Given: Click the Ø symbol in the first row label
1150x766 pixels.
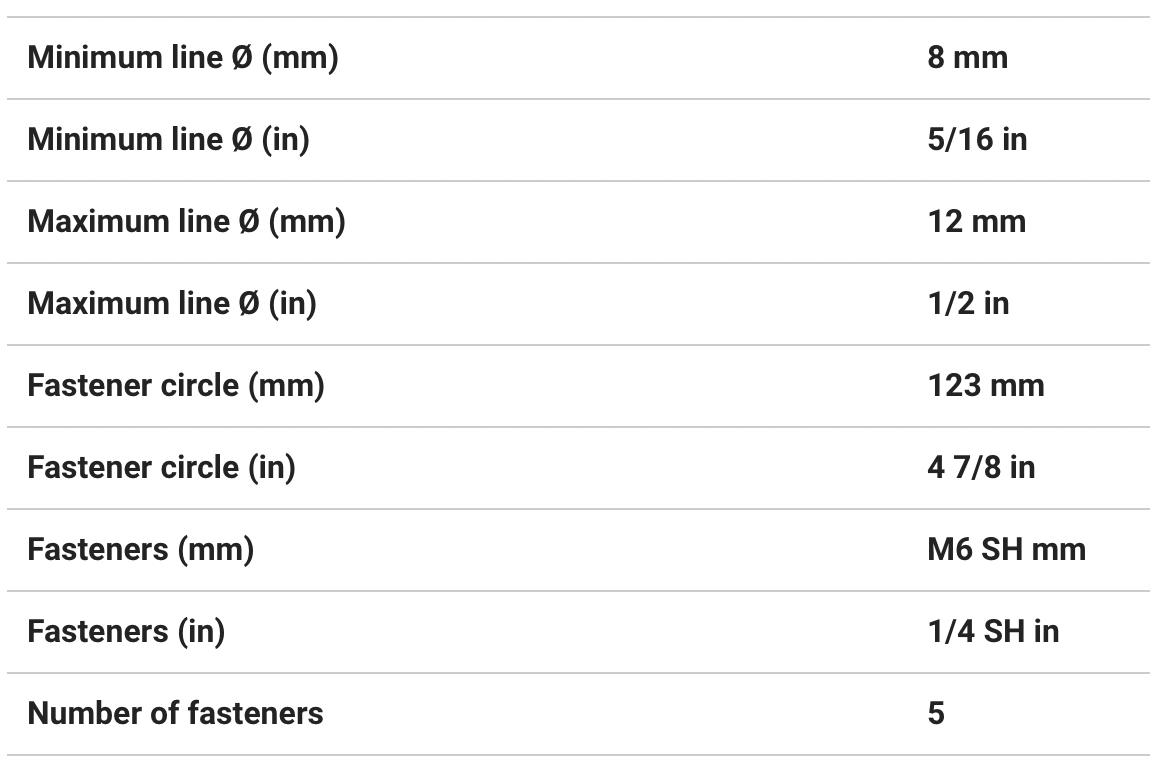Looking at the screenshot, I should point(241,58).
